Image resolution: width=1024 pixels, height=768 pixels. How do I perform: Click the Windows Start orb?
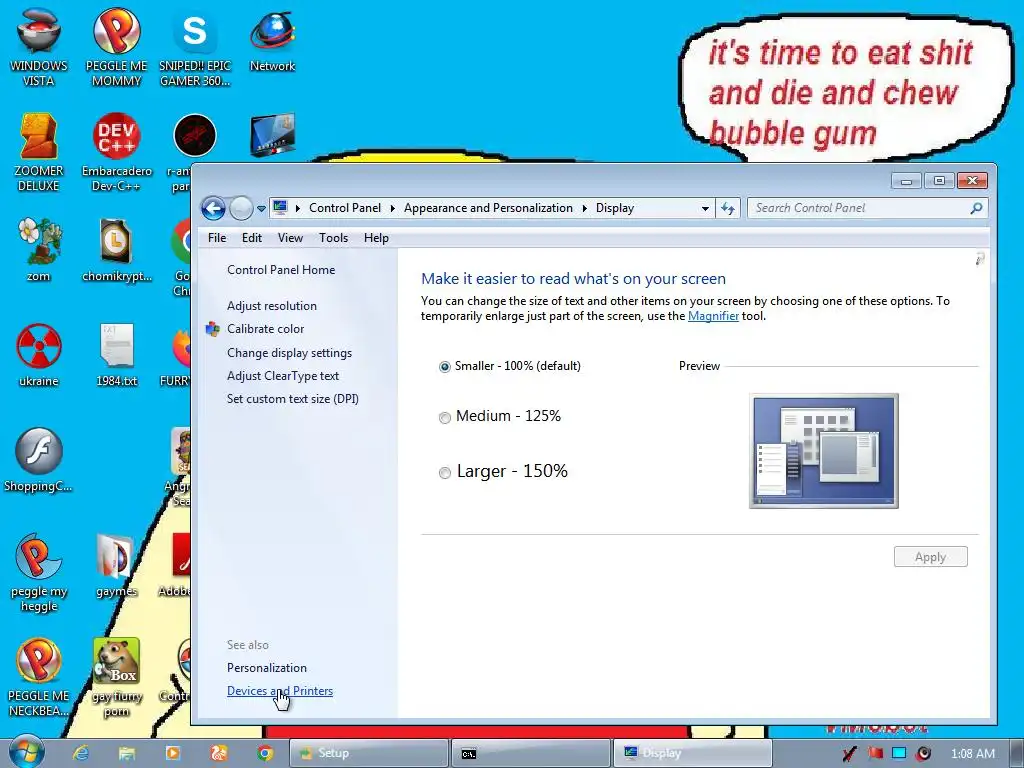click(26, 752)
